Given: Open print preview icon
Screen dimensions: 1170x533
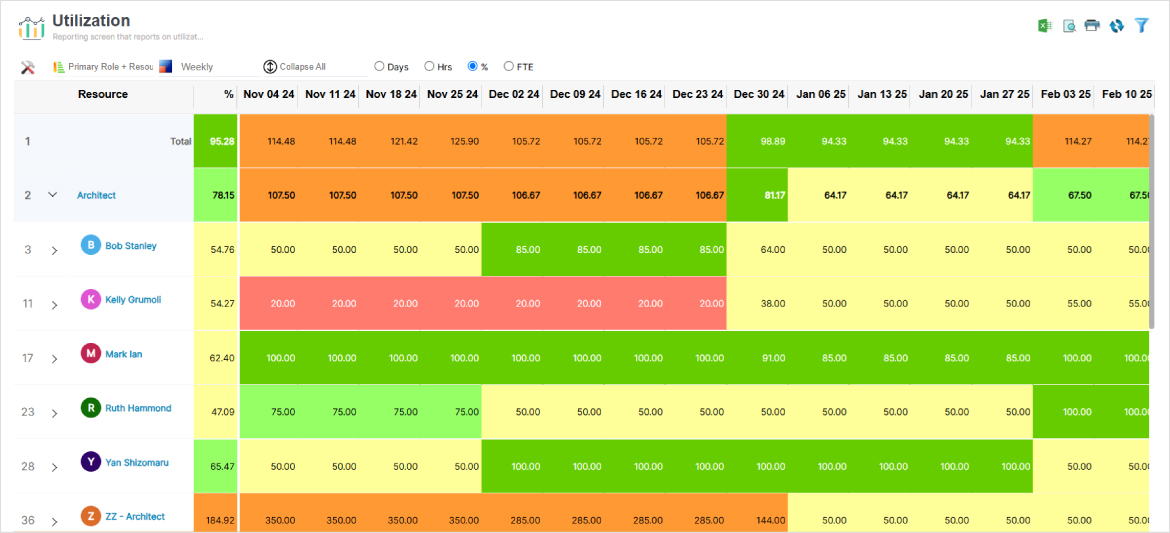Looking at the screenshot, I should 1069,25.
